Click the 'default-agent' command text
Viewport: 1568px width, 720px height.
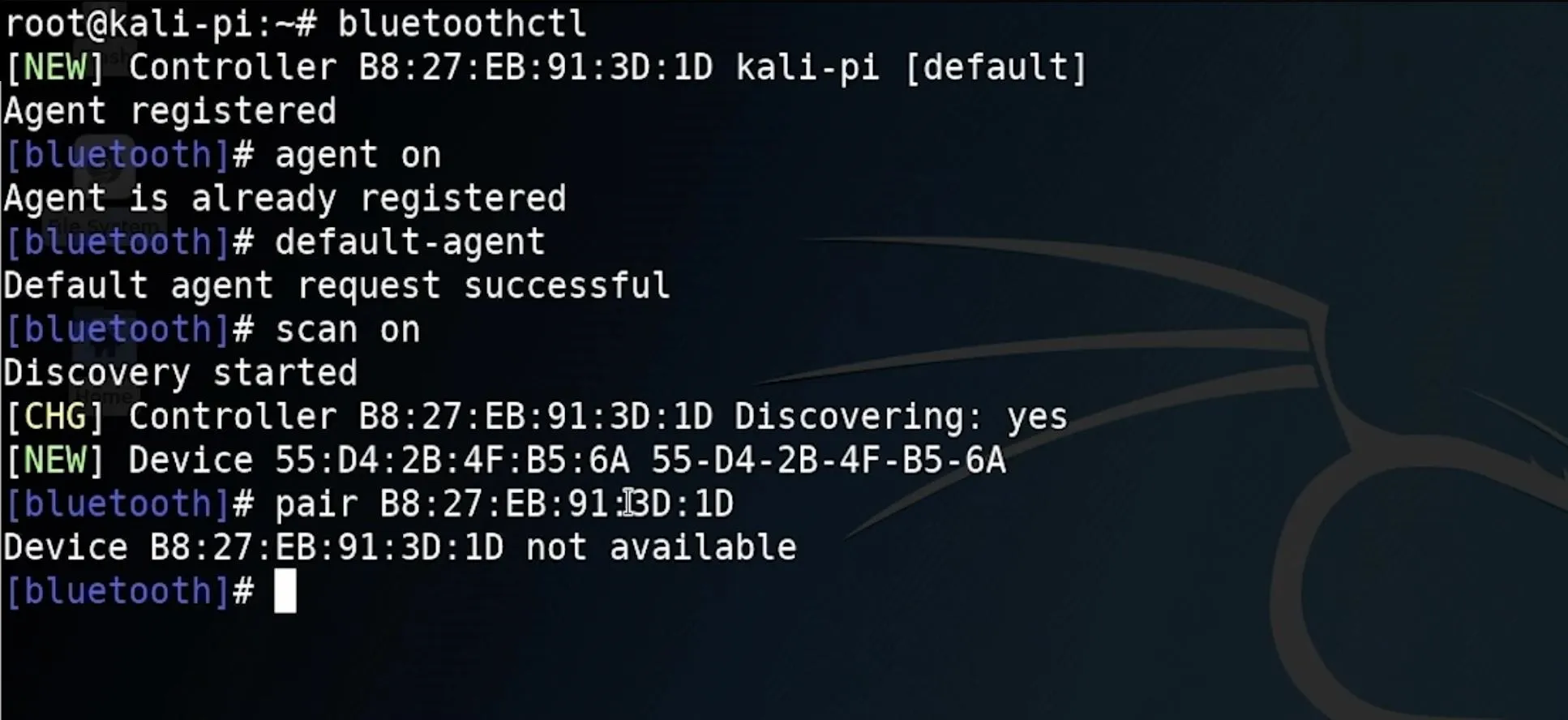point(410,242)
